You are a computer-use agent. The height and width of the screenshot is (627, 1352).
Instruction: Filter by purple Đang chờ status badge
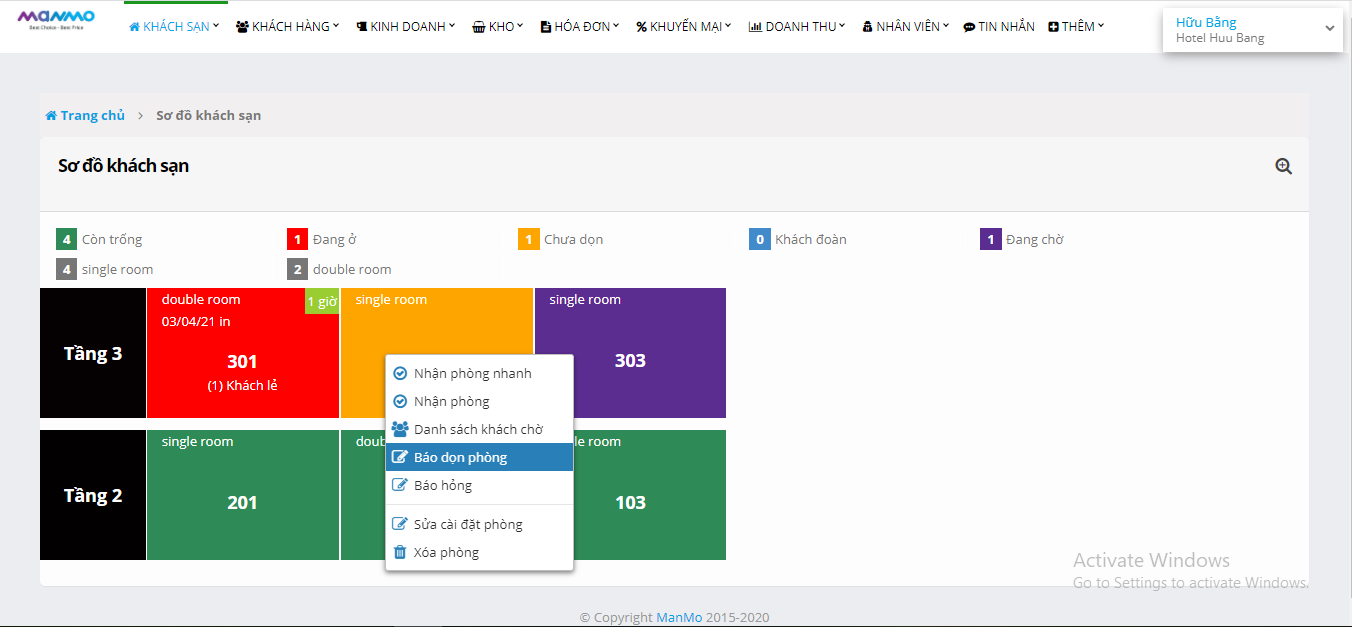[990, 240]
